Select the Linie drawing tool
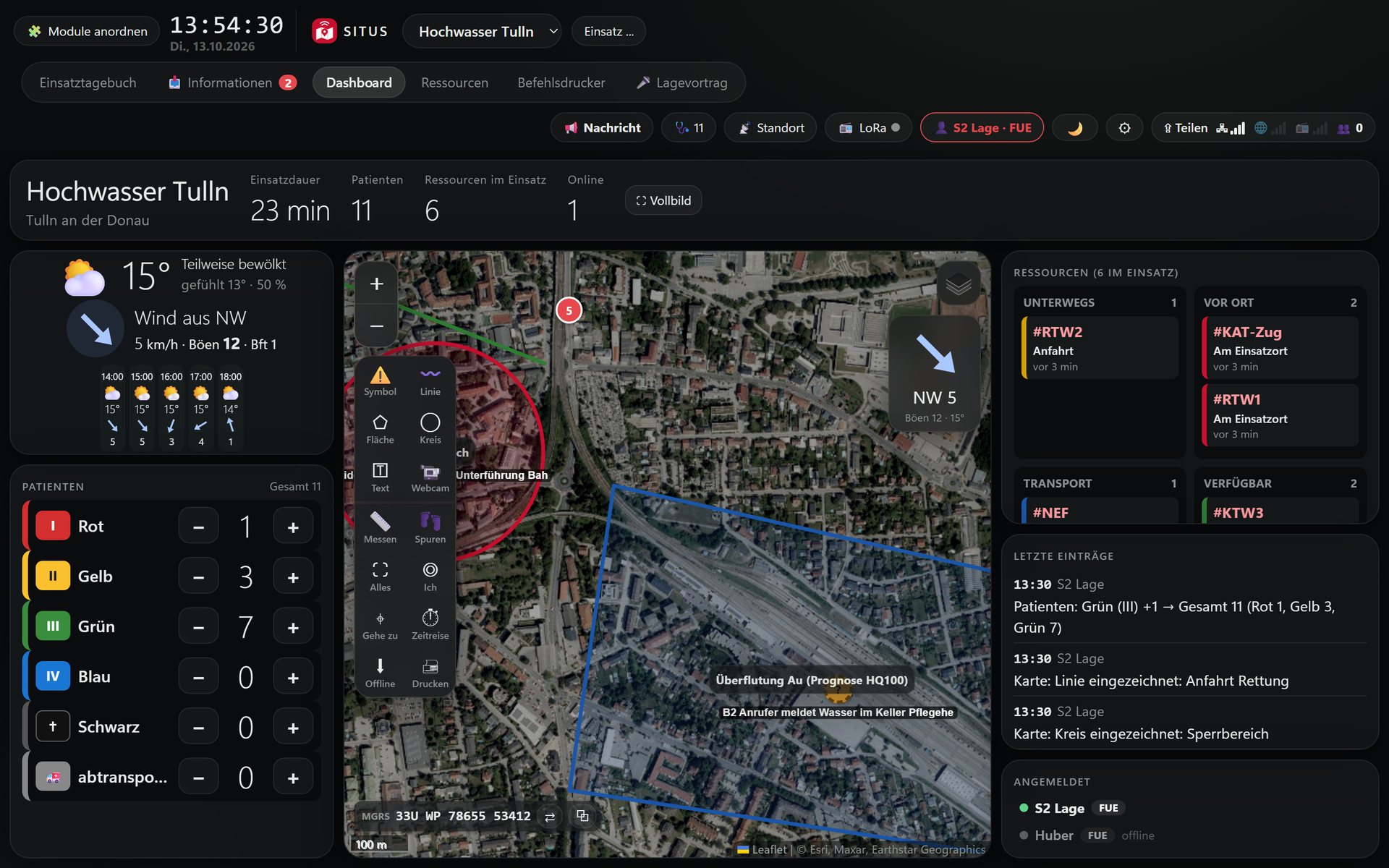The height and width of the screenshot is (868, 1389). pyautogui.click(x=430, y=381)
